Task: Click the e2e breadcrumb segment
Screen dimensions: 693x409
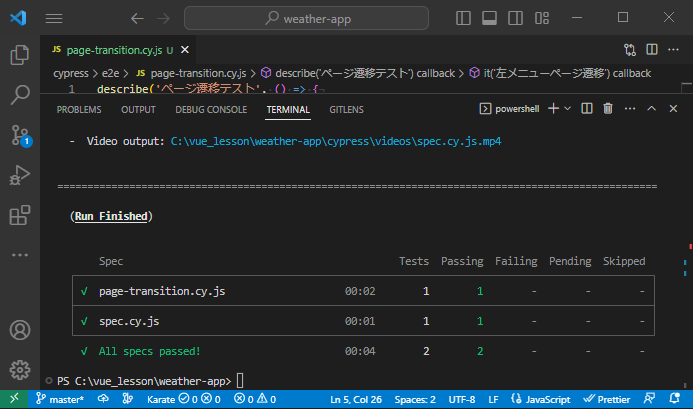Action: 110,73
